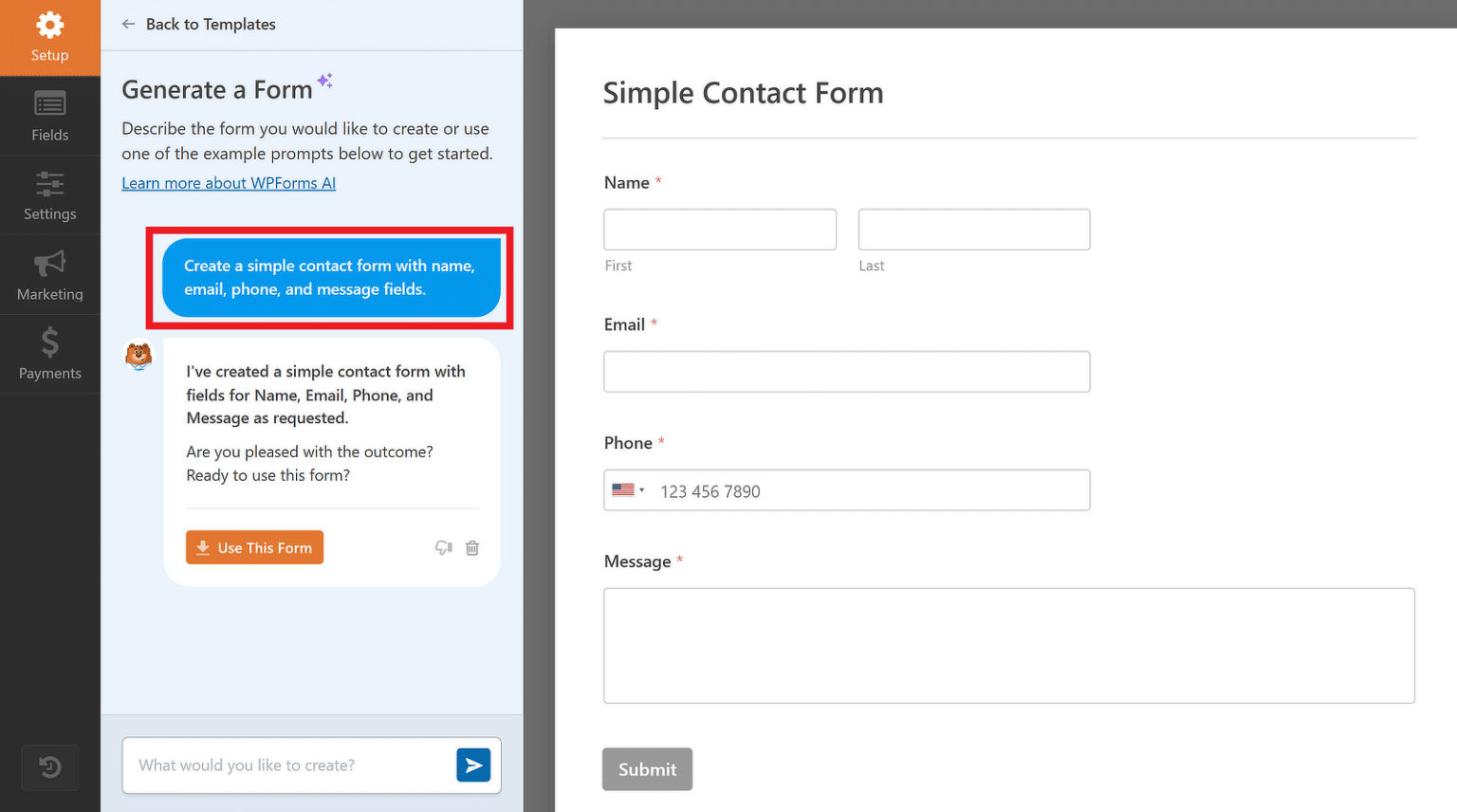Open the Settings panel via sliders icon
This screenshot has height=812, width=1457.
point(49,184)
